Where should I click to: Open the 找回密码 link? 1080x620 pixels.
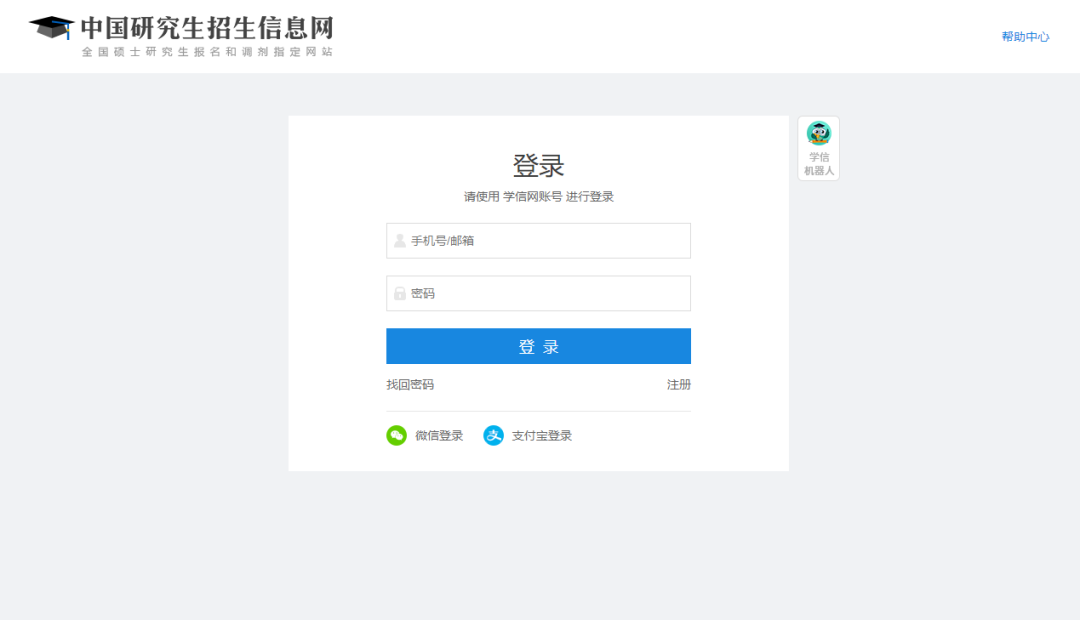(410, 385)
